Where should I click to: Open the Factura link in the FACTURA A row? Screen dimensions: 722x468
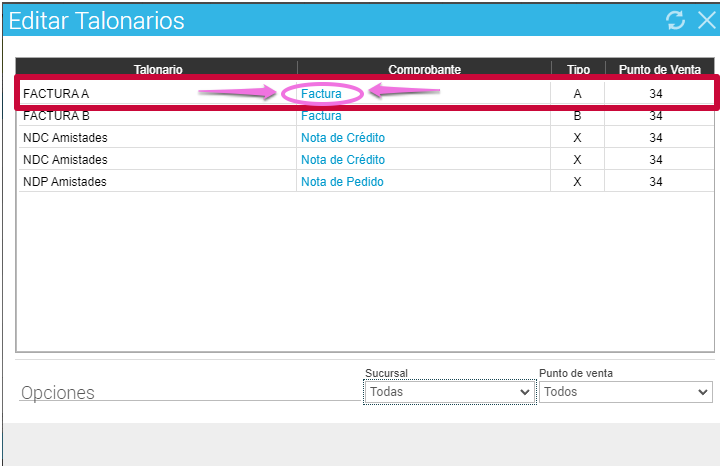click(x=321, y=94)
